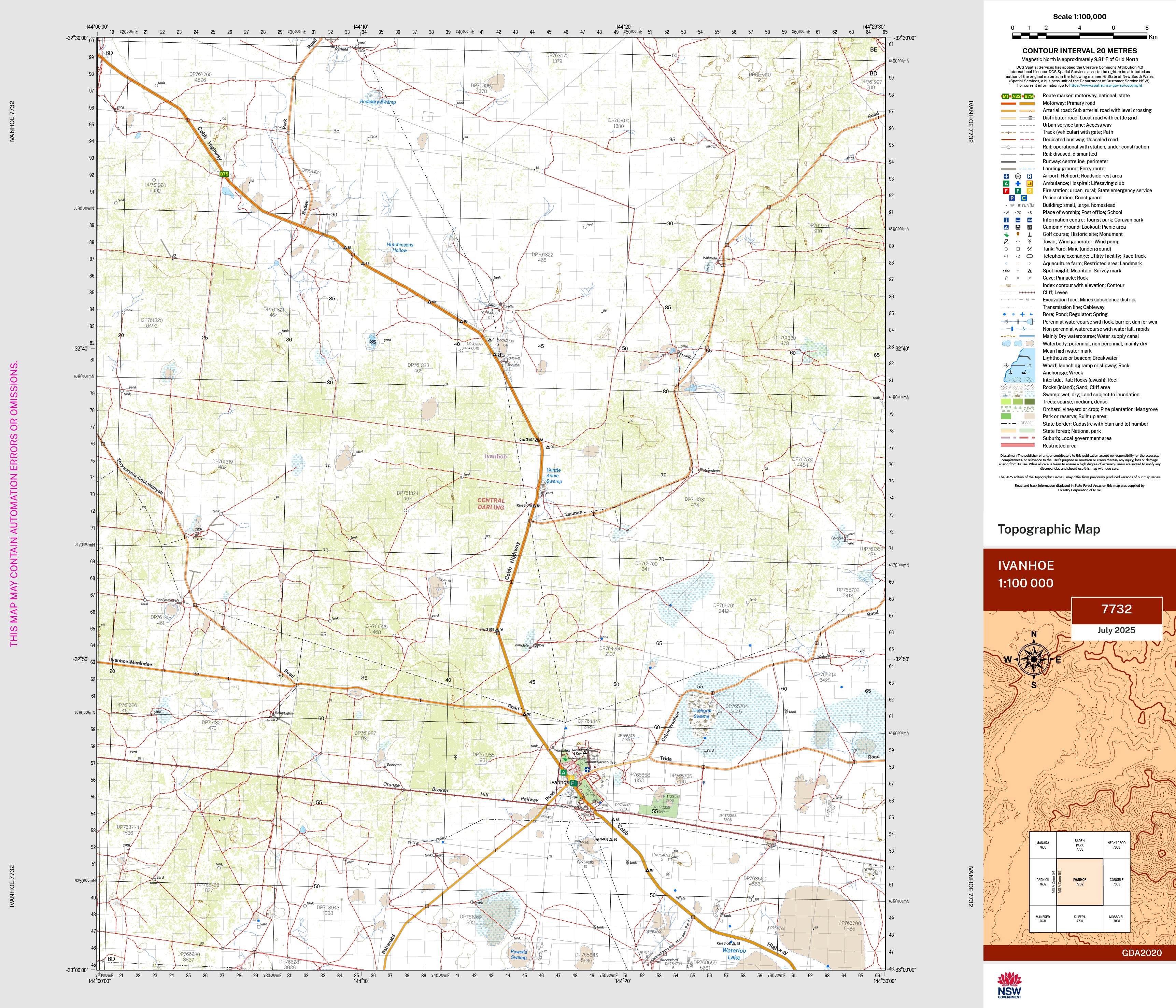The image size is (1176, 1008).
Task: Click the compass rose on the cover
Action: click(x=1034, y=659)
